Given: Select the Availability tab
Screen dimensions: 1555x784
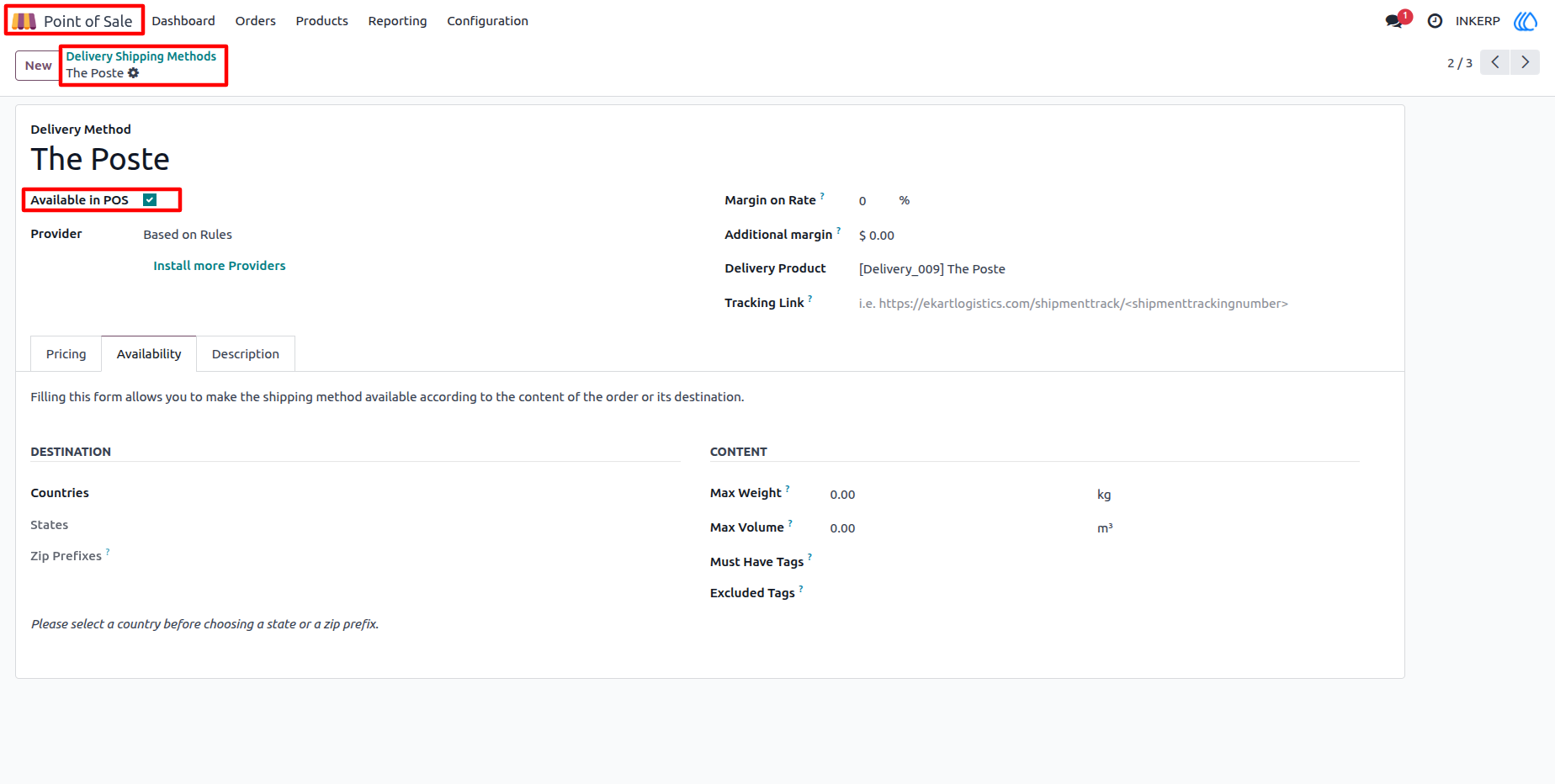Looking at the screenshot, I should (x=149, y=354).
